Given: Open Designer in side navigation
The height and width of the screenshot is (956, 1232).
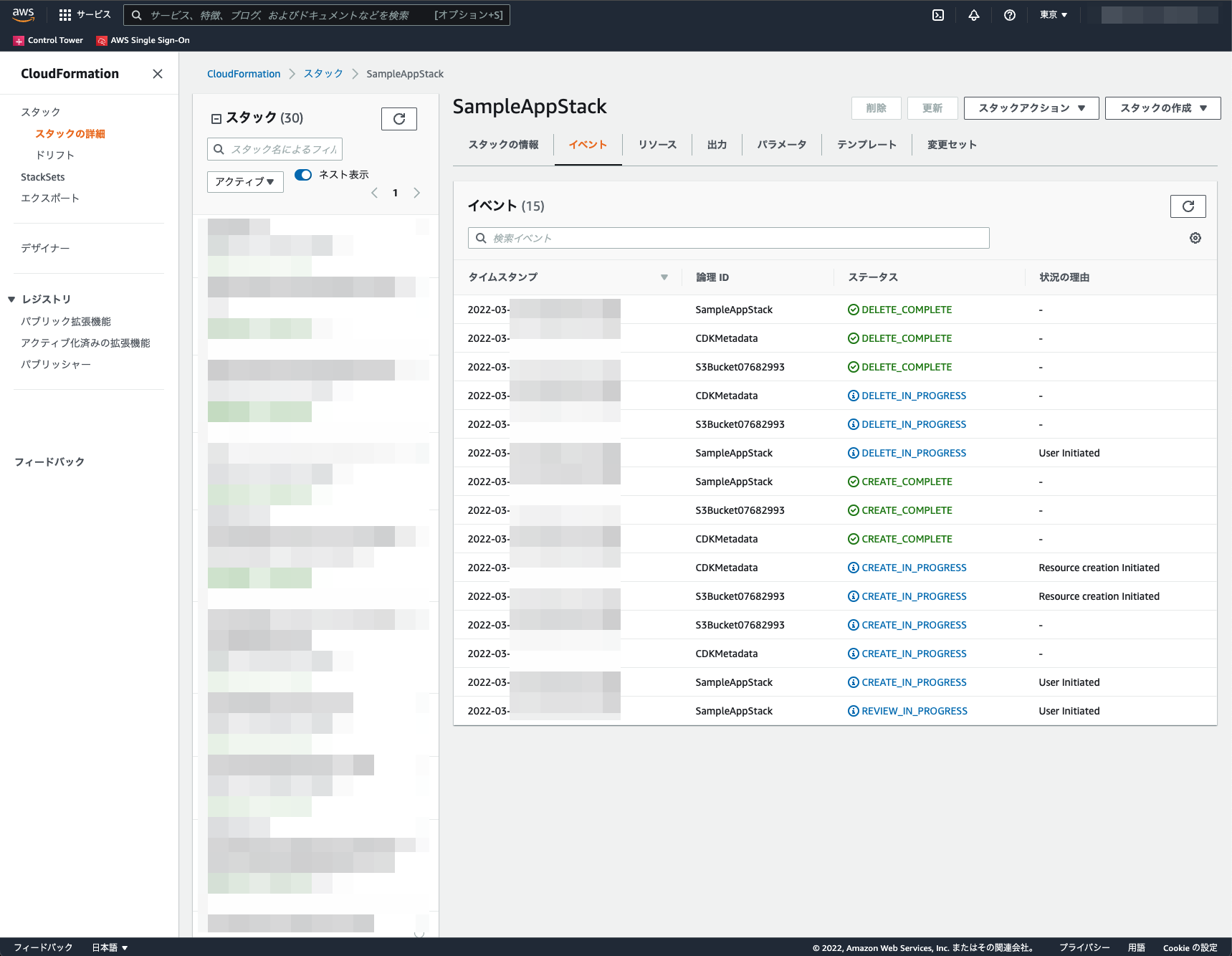Looking at the screenshot, I should pos(45,249).
